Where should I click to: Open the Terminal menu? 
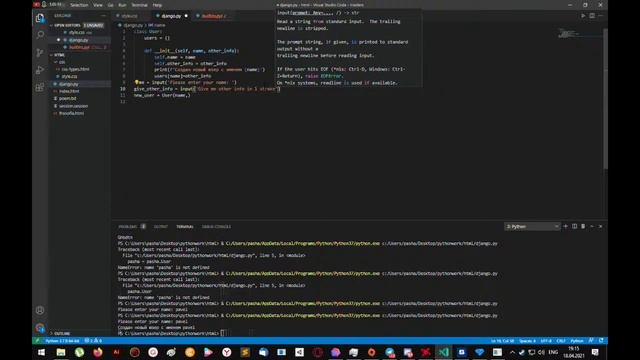point(139,5)
